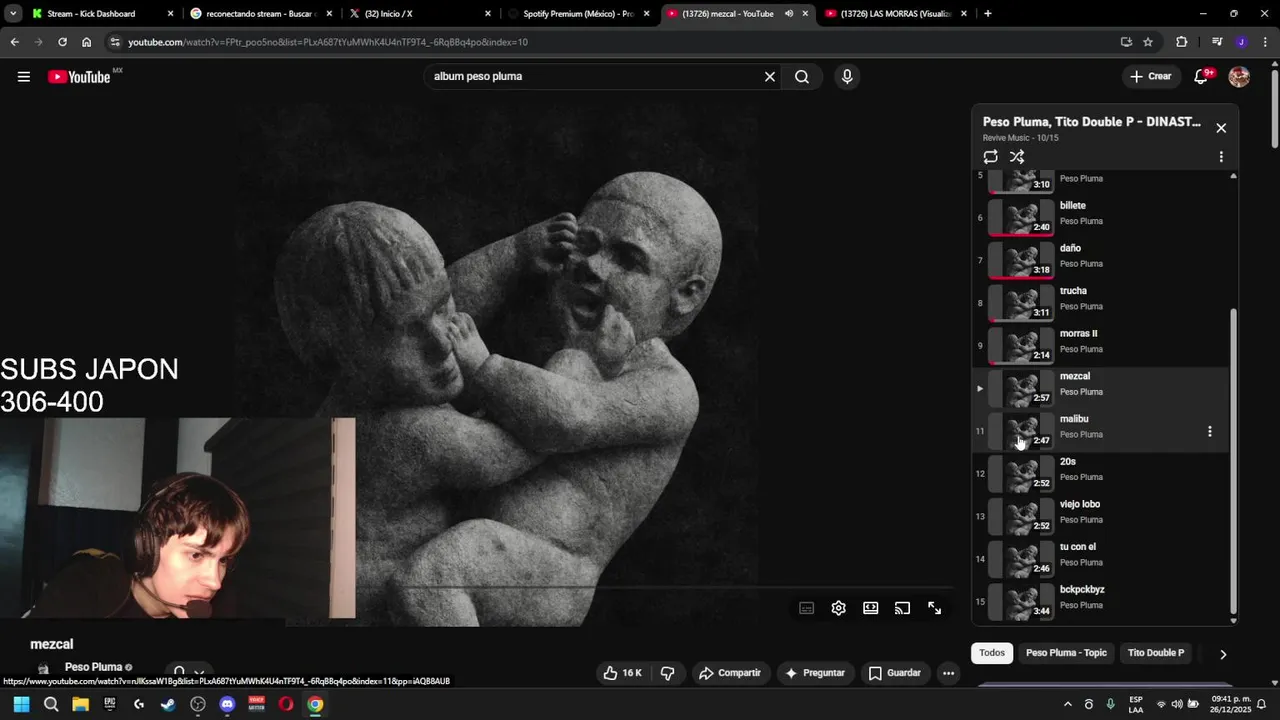The width and height of the screenshot is (1280, 720).
Task: Click the mezcal playlist entry title
Action: pos(1075,377)
